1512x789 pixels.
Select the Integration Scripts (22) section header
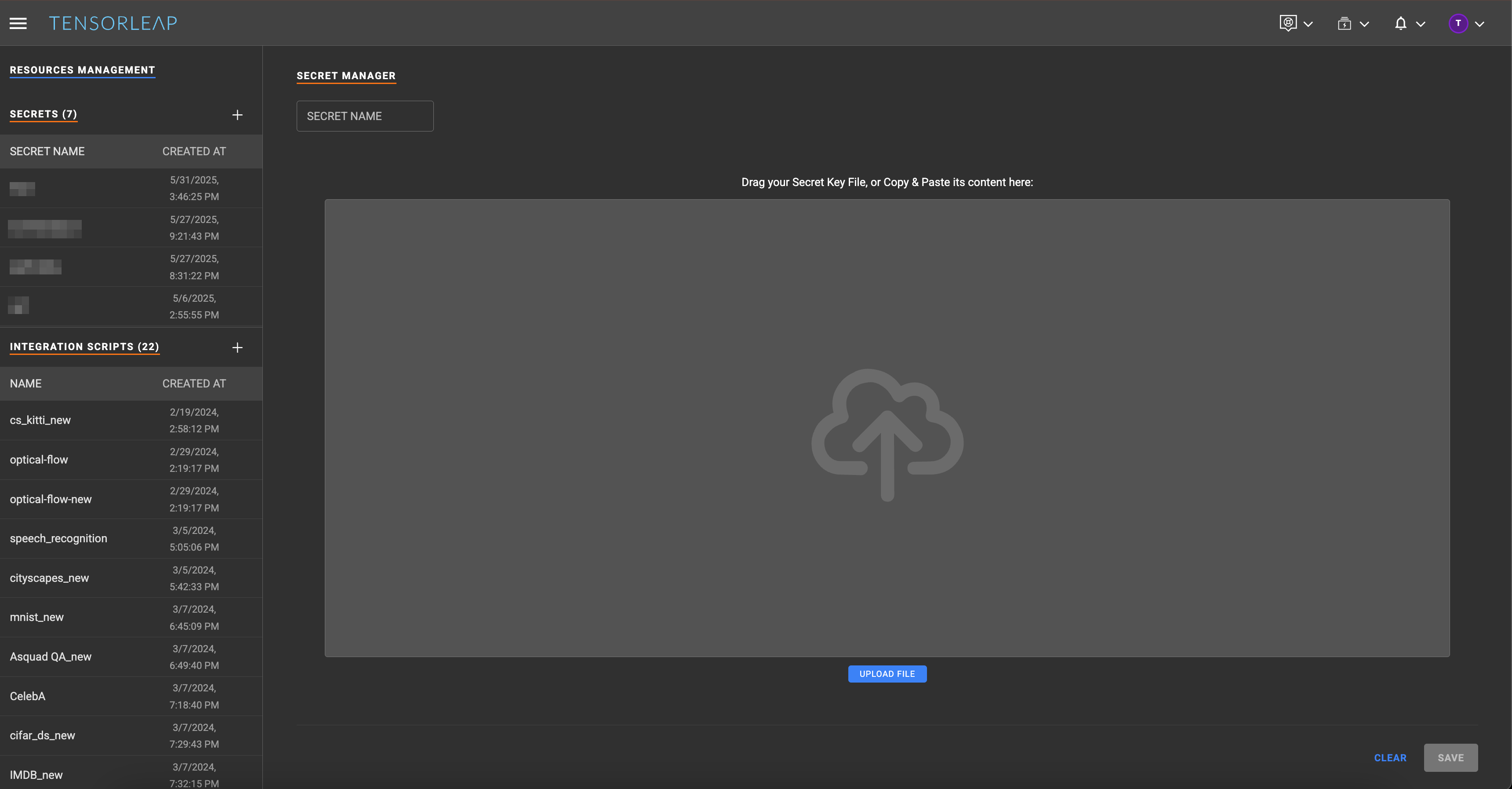point(84,347)
